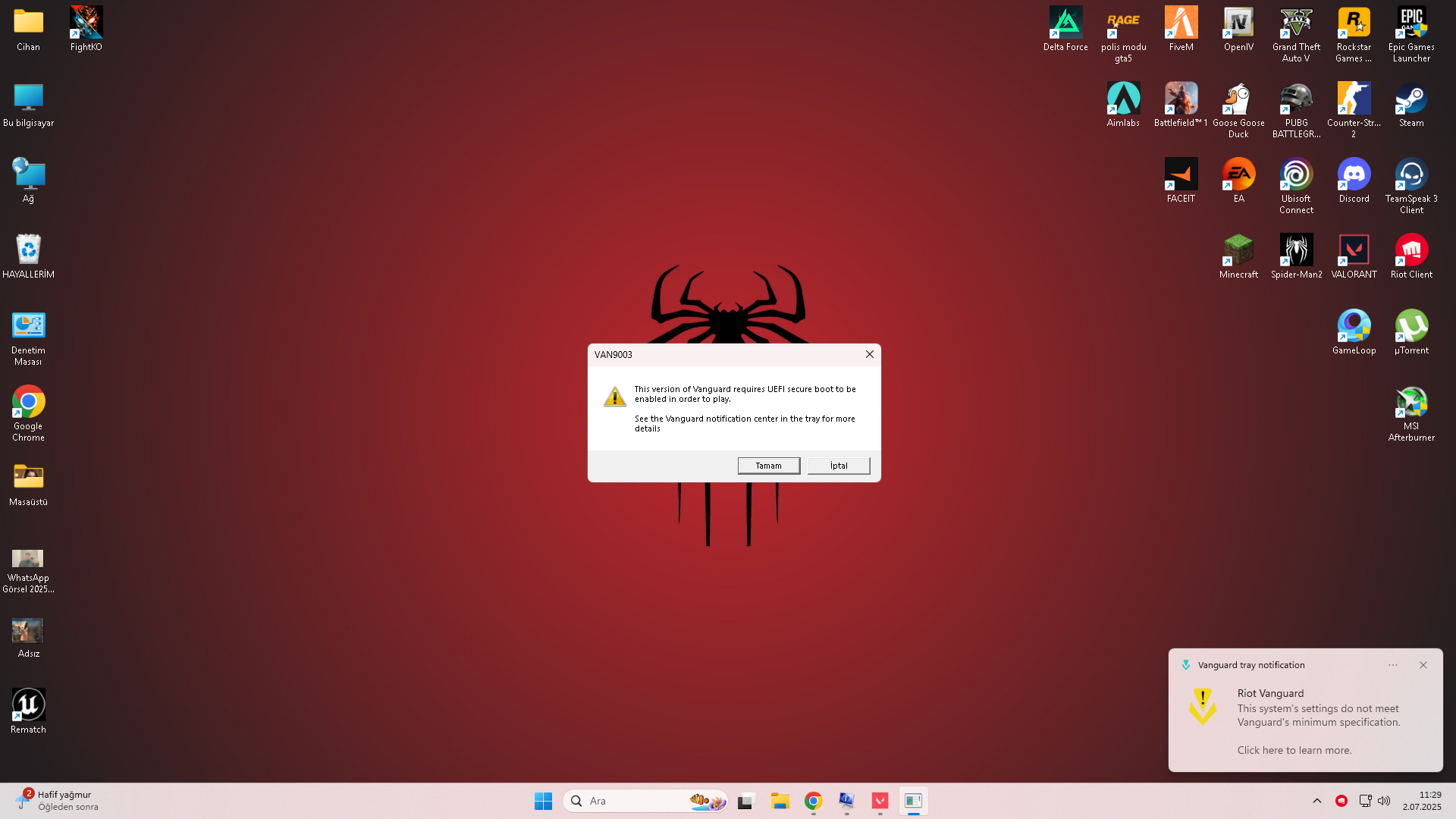1456x819 pixels.
Task: Select the Grand Theft Auto V shortcut
Action: point(1296,35)
